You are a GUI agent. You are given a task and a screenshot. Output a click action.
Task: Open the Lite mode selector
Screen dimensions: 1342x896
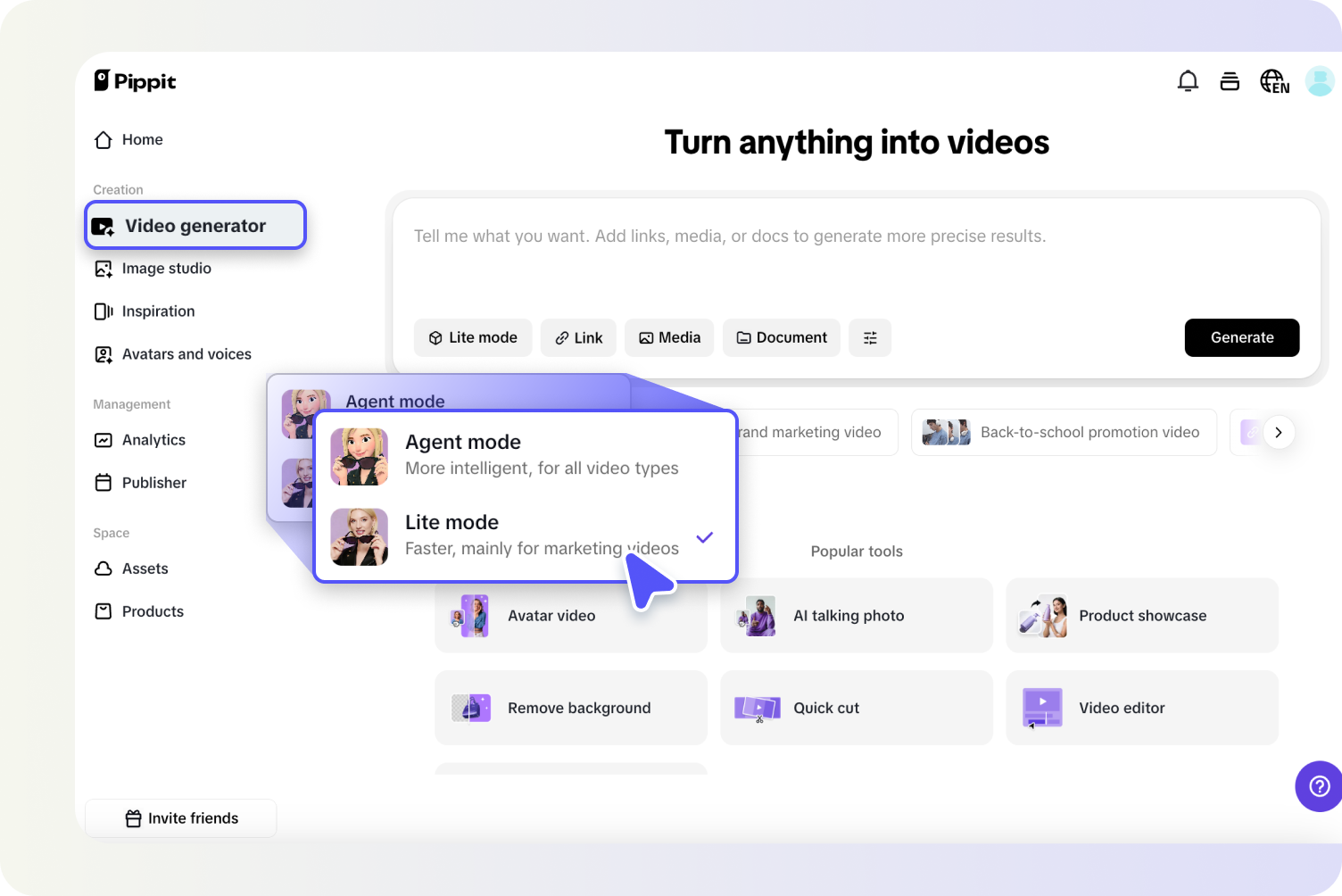click(x=473, y=337)
